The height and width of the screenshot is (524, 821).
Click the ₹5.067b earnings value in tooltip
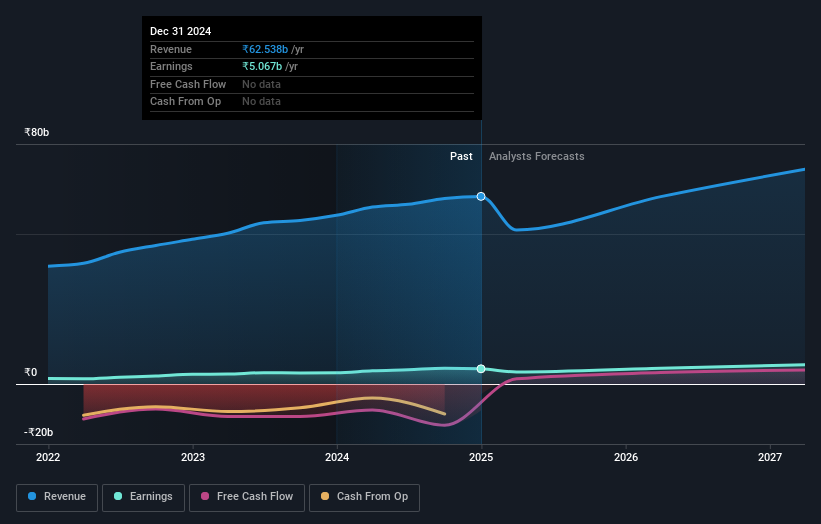(x=262, y=66)
